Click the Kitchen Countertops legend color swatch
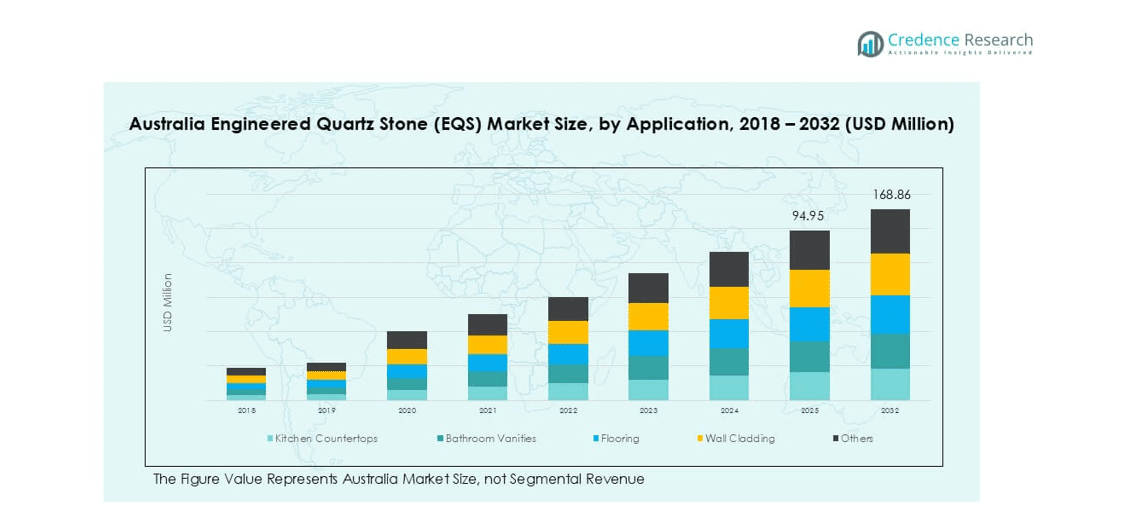This screenshot has height=525, width=1147. [x=270, y=439]
